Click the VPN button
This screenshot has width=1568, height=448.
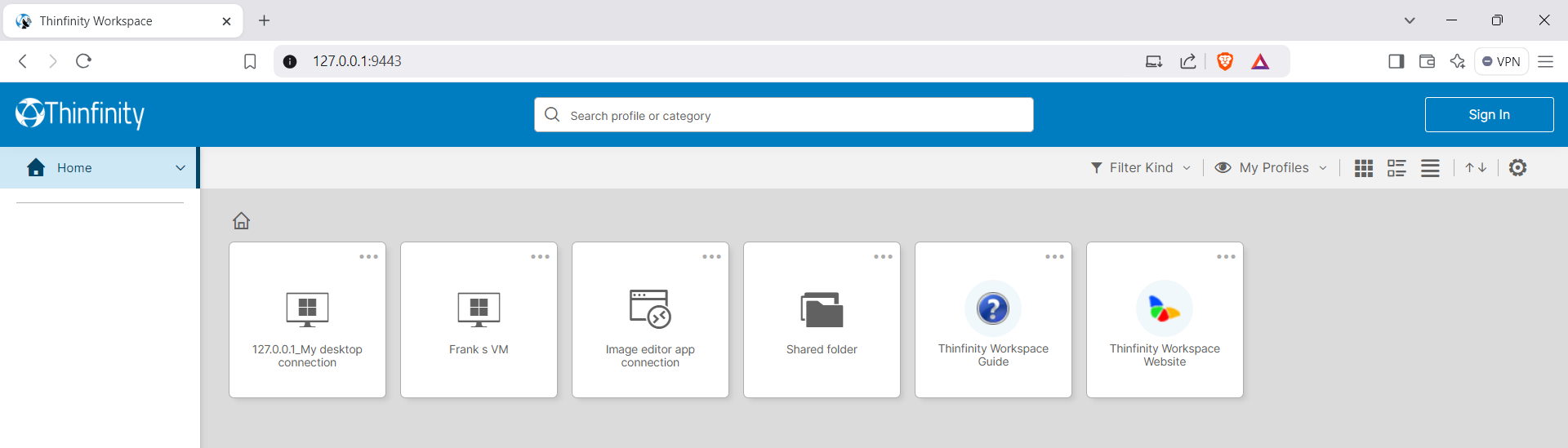pyautogui.click(x=1501, y=61)
